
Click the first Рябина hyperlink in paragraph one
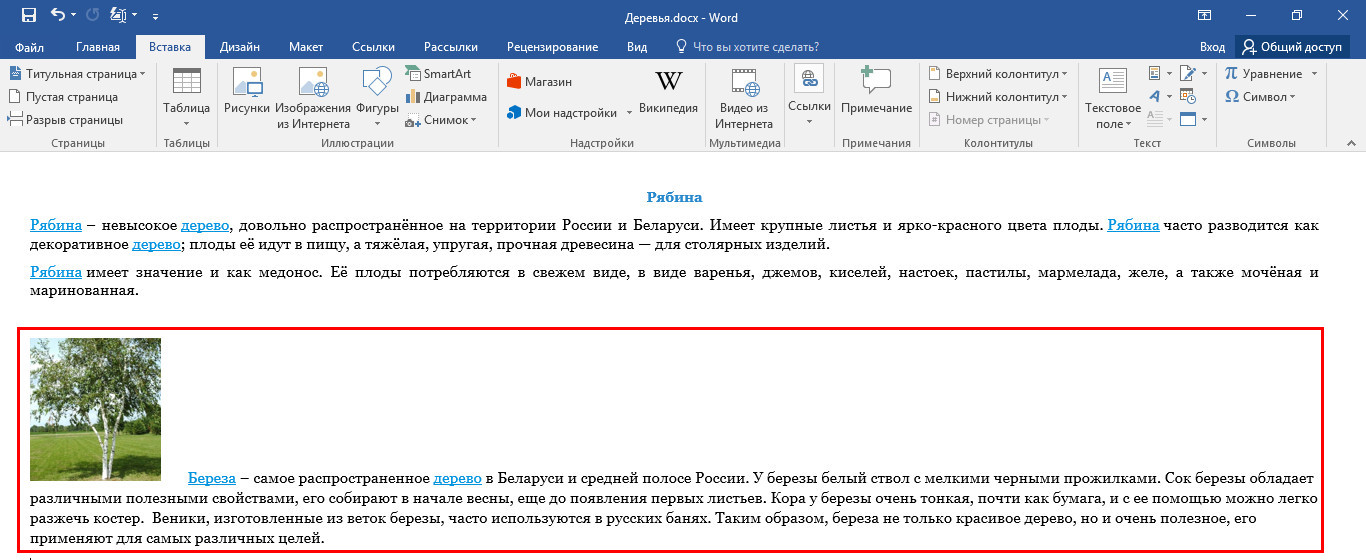point(56,226)
